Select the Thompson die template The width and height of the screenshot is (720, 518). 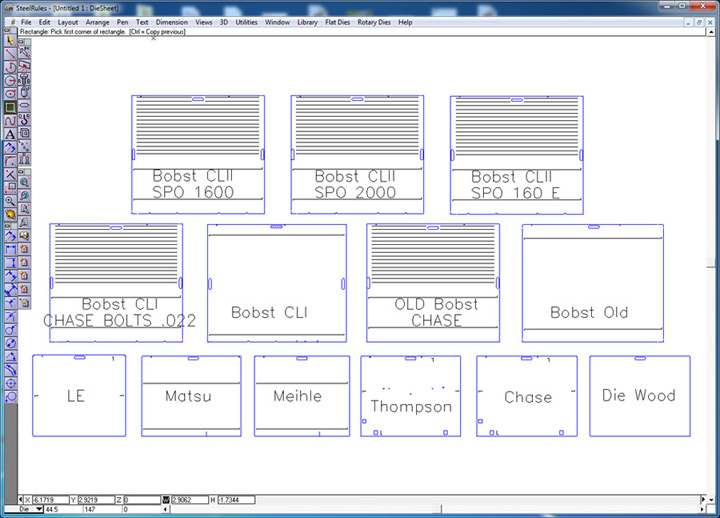410,396
